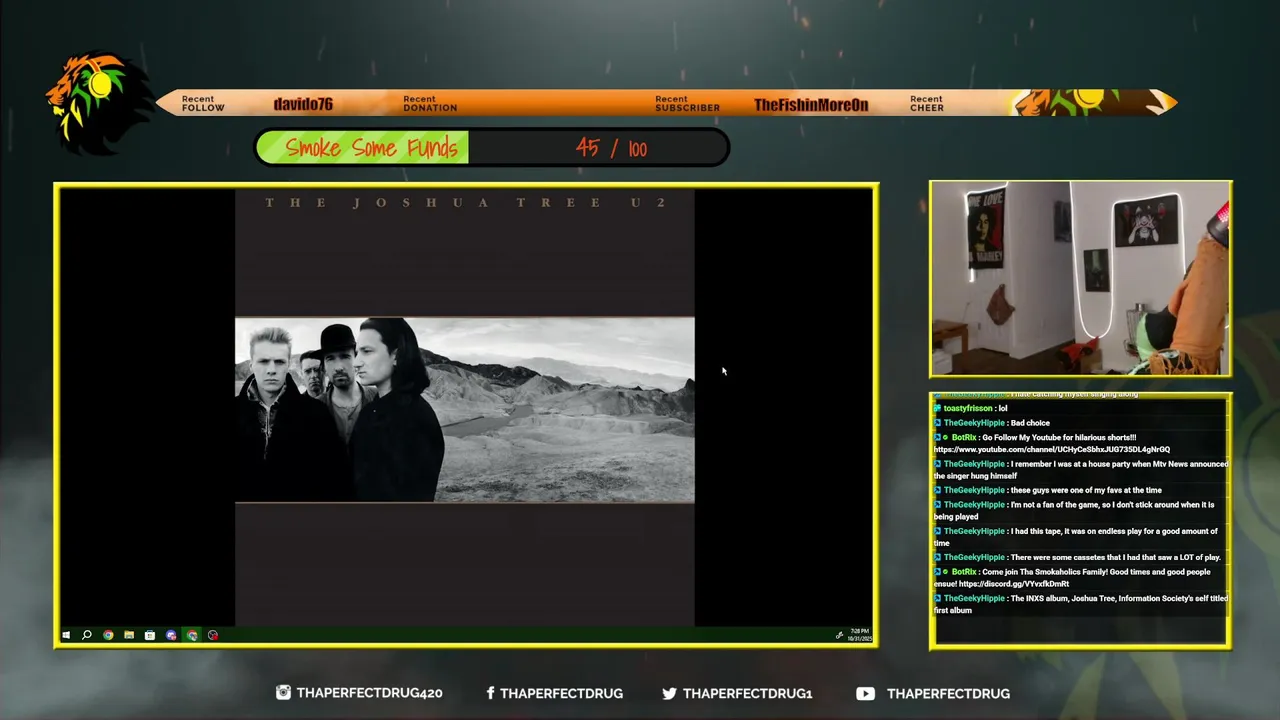Open the THAPERFECTDRUG420 Instagram handle
The image size is (1280, 720).
pyautogui.click(x=369, y=693)
